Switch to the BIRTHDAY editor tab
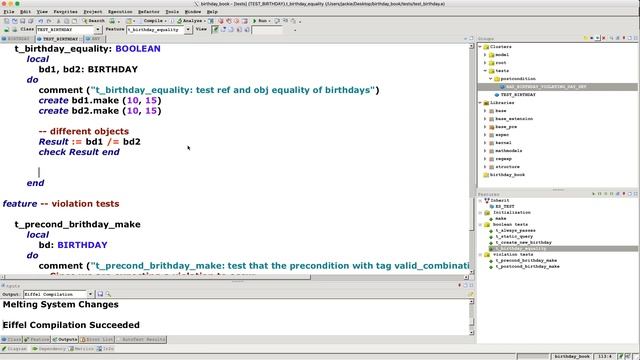Screen dimensions: 640x360 (x=17, y=39)
